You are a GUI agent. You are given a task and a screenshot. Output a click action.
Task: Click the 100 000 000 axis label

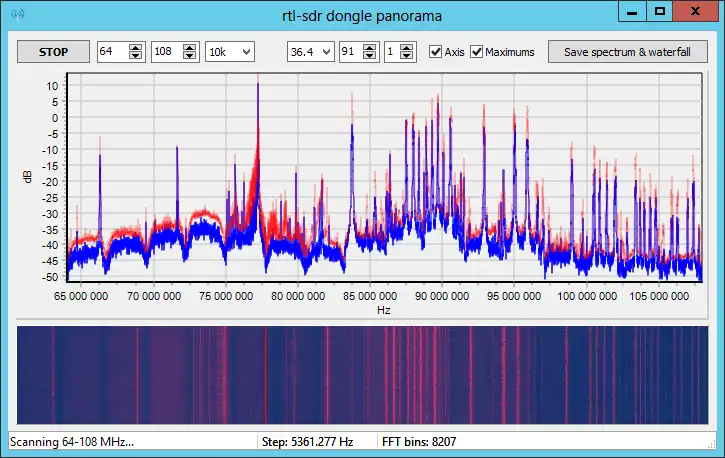coord(587,296)
